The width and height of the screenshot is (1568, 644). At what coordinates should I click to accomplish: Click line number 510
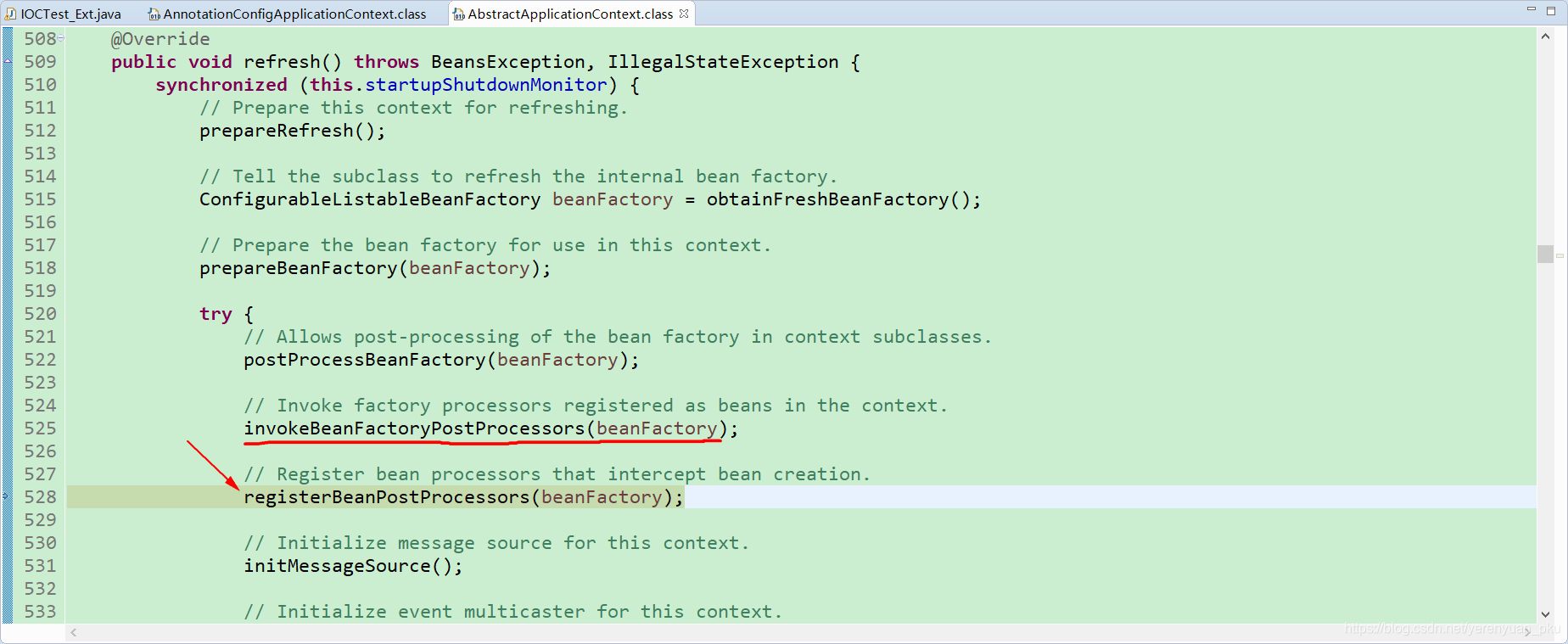40,85
